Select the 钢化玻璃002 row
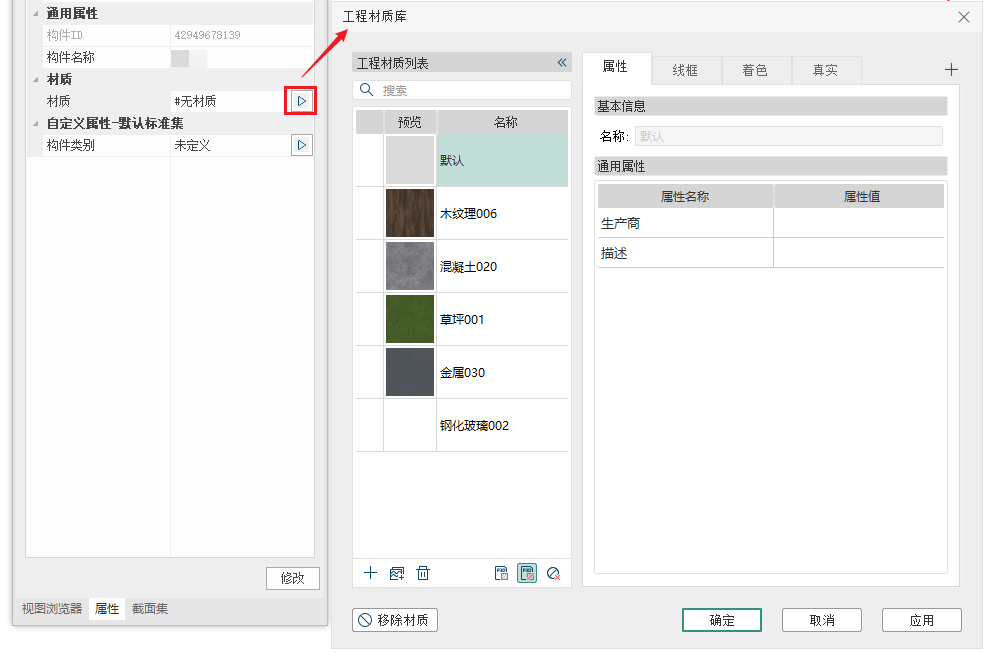 tap(462, 425)
